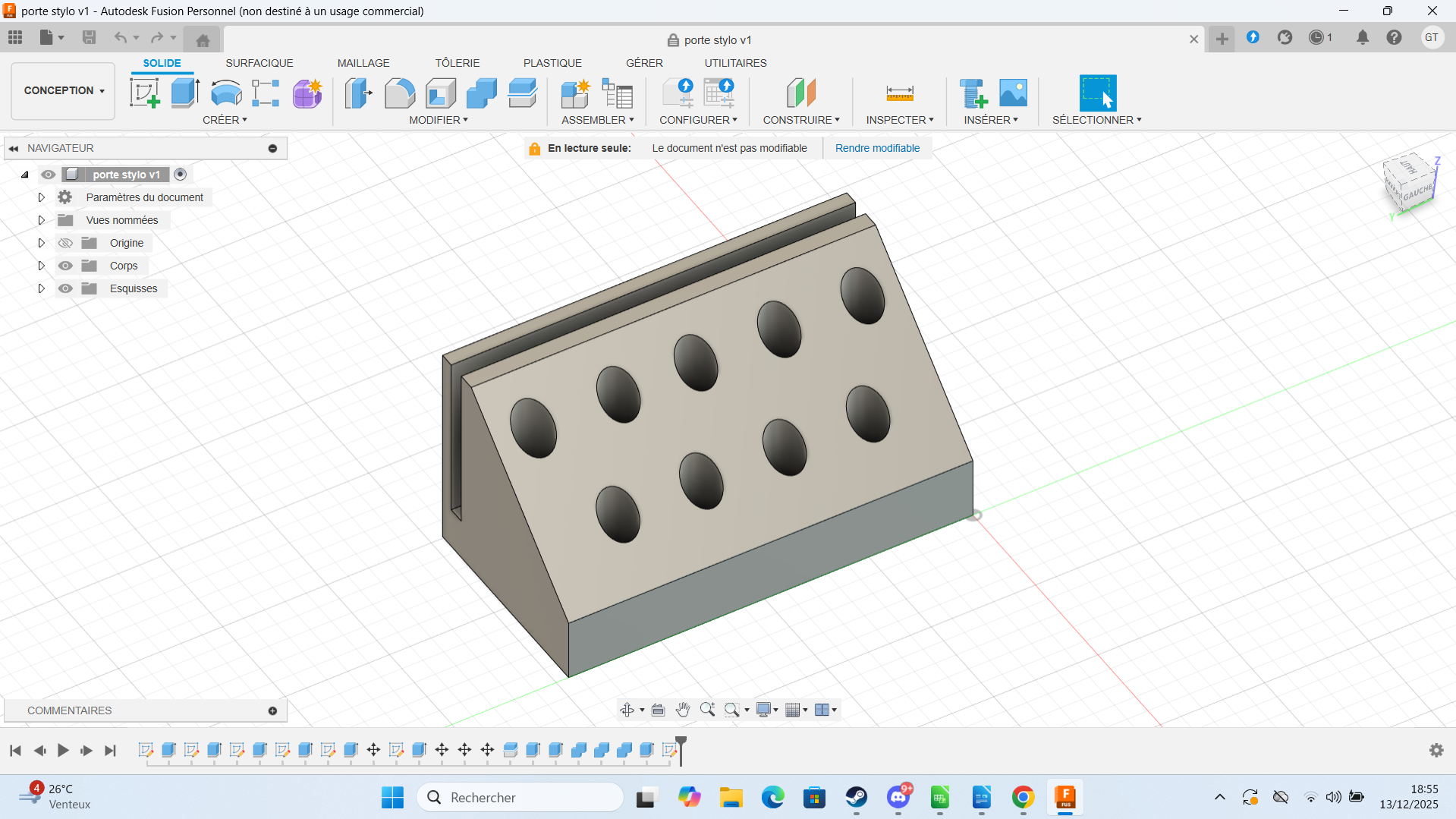This screenshot has height=819, width=1456.
Task: Choose the Fillet tool in Modifier
Action: (x=399, y=93)
